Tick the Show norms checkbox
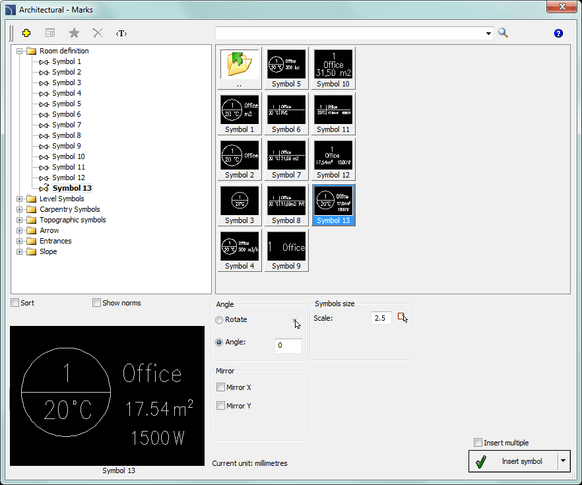Image resolution: width=582 pixels, height=485 pixels. coord(96,302)
